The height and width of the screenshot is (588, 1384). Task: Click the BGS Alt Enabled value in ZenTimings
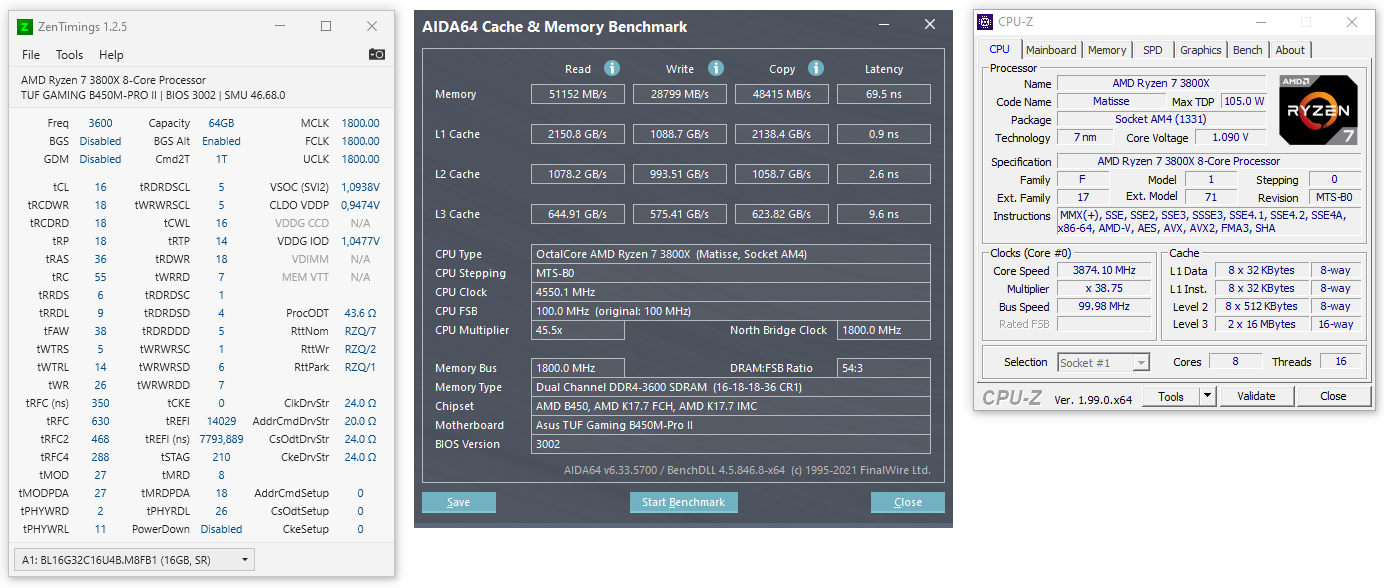click(221, 141)
